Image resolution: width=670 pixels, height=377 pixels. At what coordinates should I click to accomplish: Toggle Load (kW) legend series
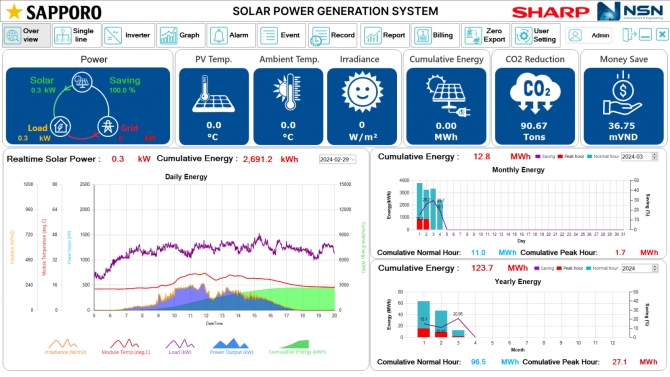pos(179,346)
